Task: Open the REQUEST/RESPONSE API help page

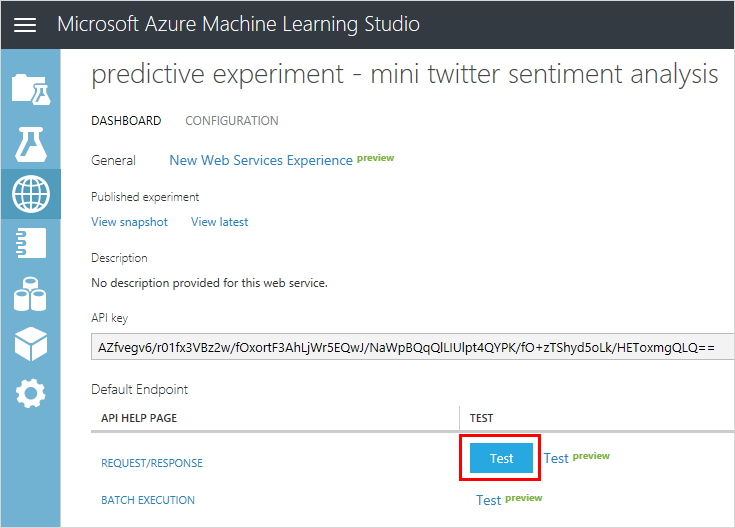Action: click(x=152, y=463)
